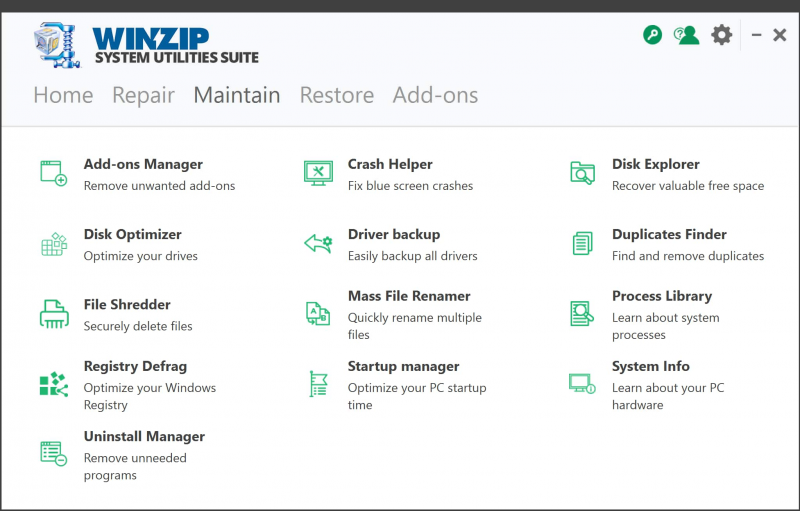Click the Driver backup arrow icon
Viewport: 800px width, 511px height.
[x=318, y=244]
